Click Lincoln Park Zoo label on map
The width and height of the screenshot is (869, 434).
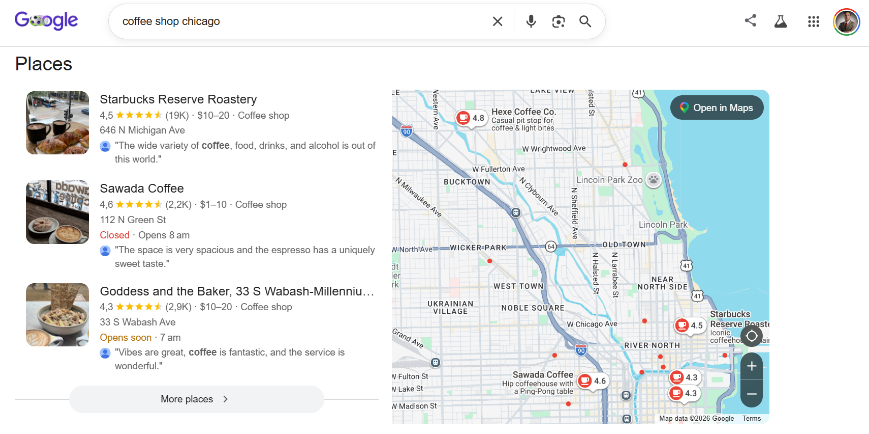610,180
